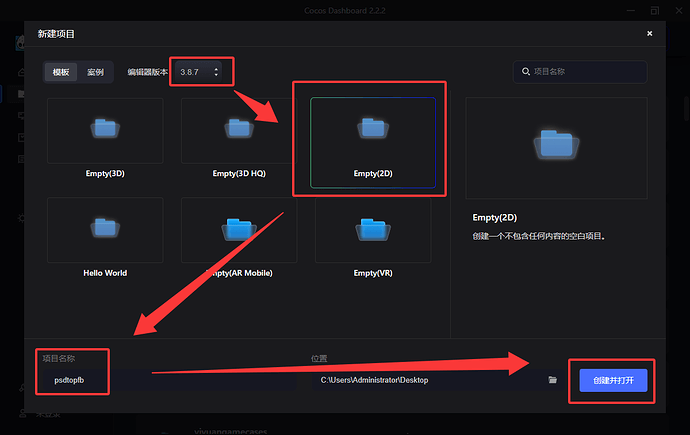Click the Empty(2D) preview title

[x=495, y=217]
